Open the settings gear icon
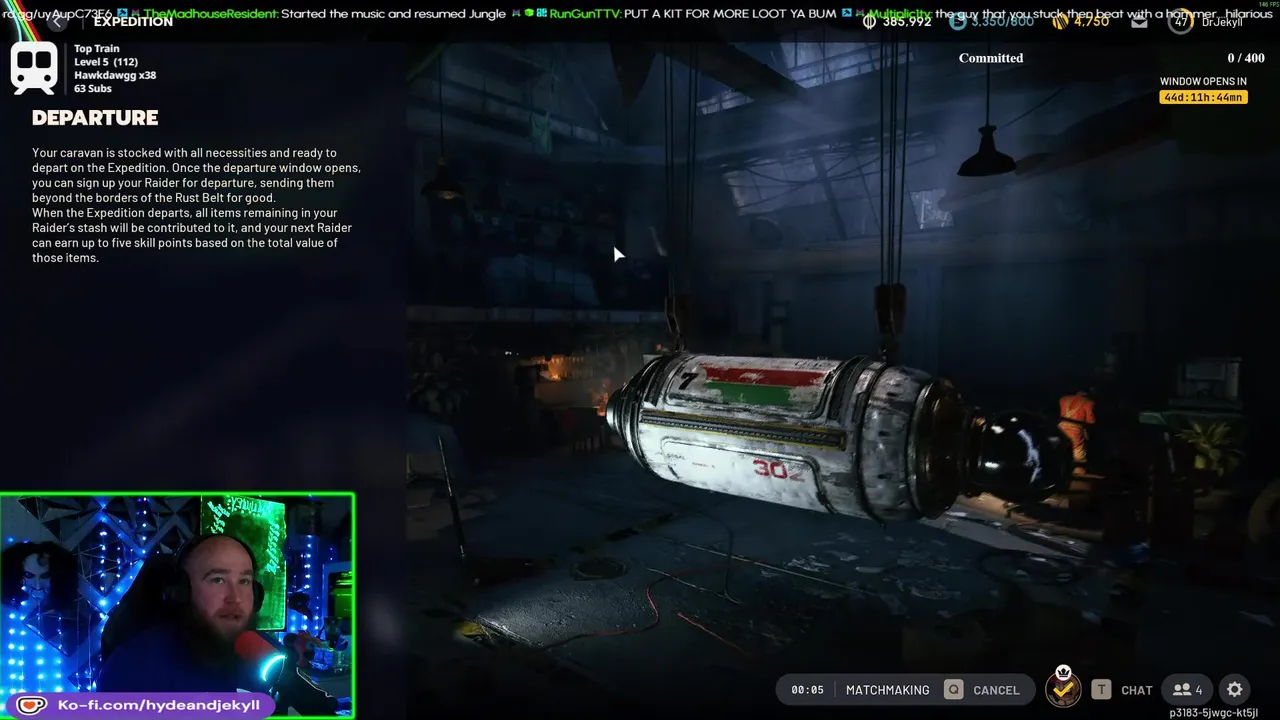Image resolution: width=1280 pixels, height=720 pixels. point(1235,689)
